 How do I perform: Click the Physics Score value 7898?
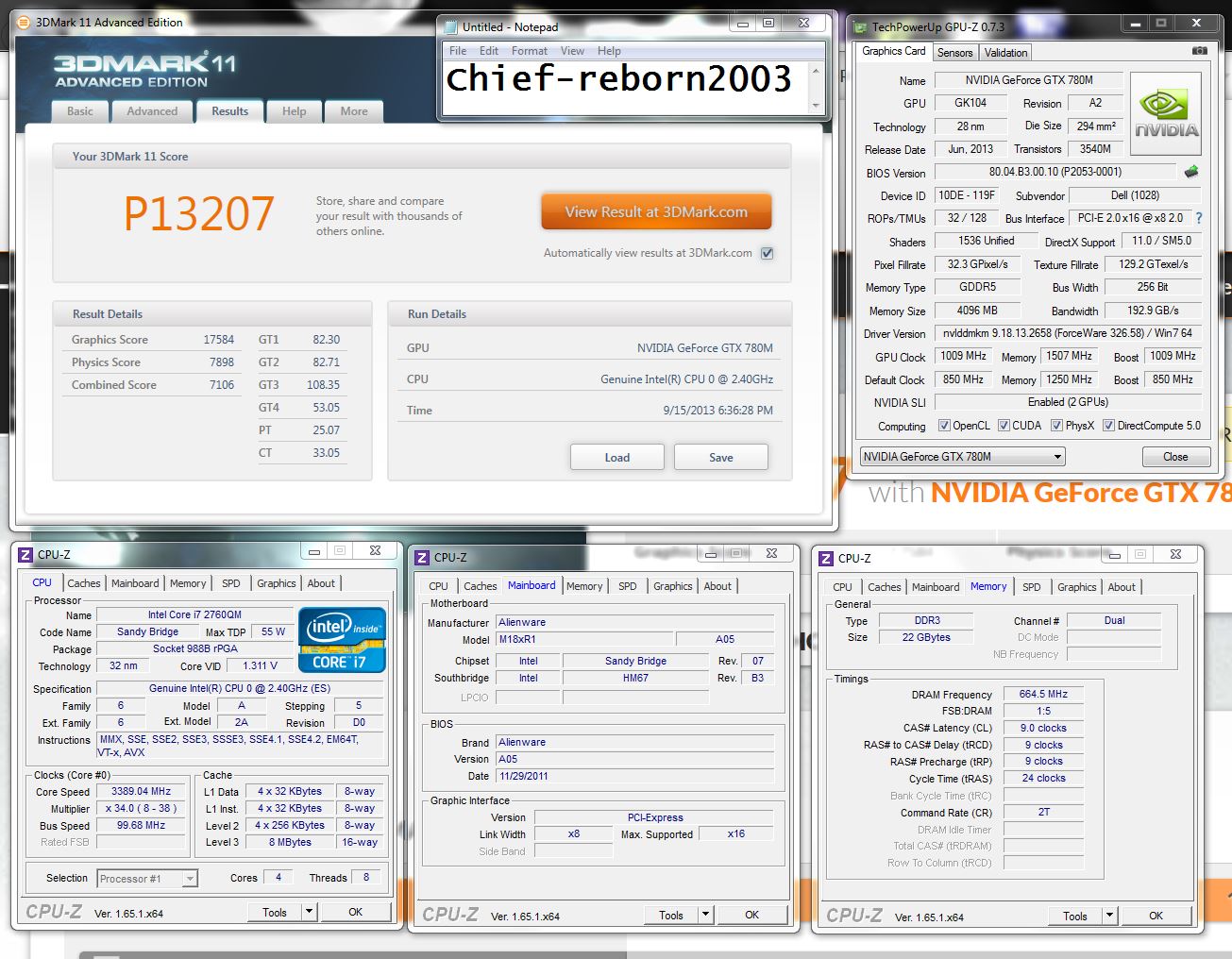222,362
